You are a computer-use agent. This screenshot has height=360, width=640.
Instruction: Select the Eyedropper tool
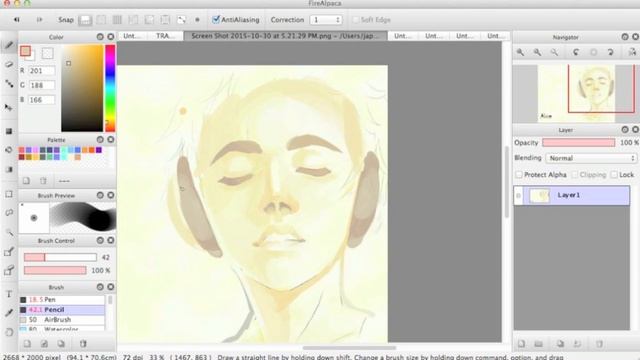click(9, 313)
